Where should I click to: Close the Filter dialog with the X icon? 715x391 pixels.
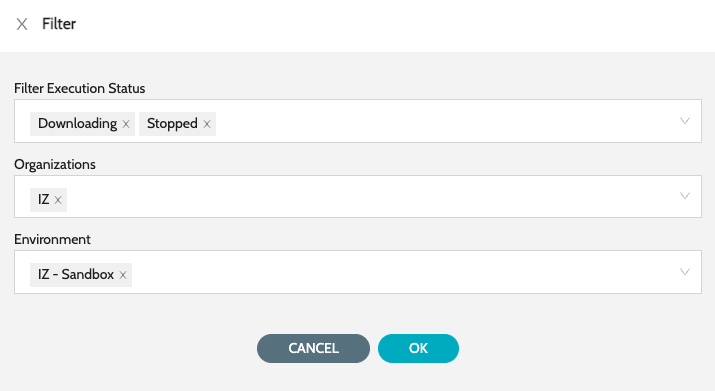pos(22,24)
